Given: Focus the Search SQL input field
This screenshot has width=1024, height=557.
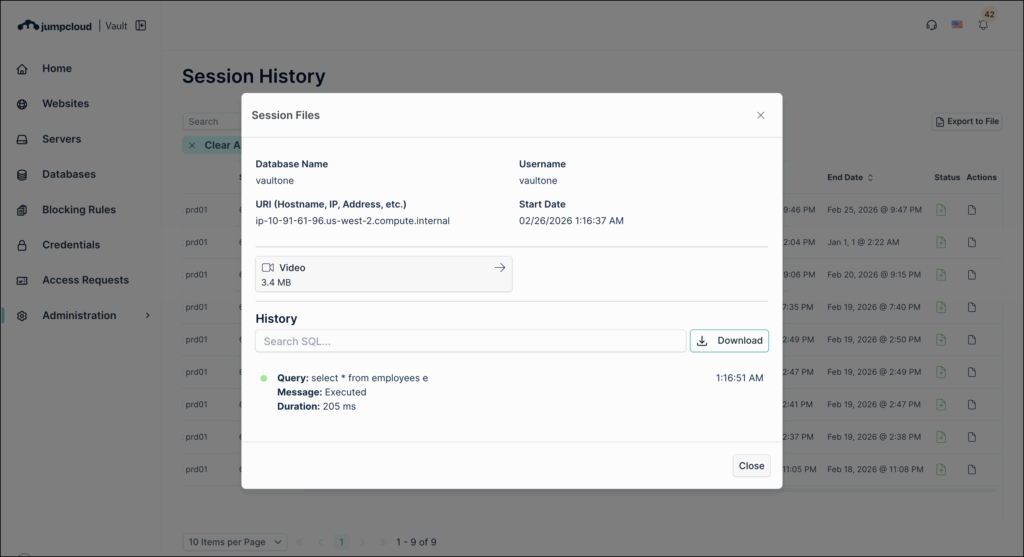Looking at the screenshot, I should (x=470, y=341).
